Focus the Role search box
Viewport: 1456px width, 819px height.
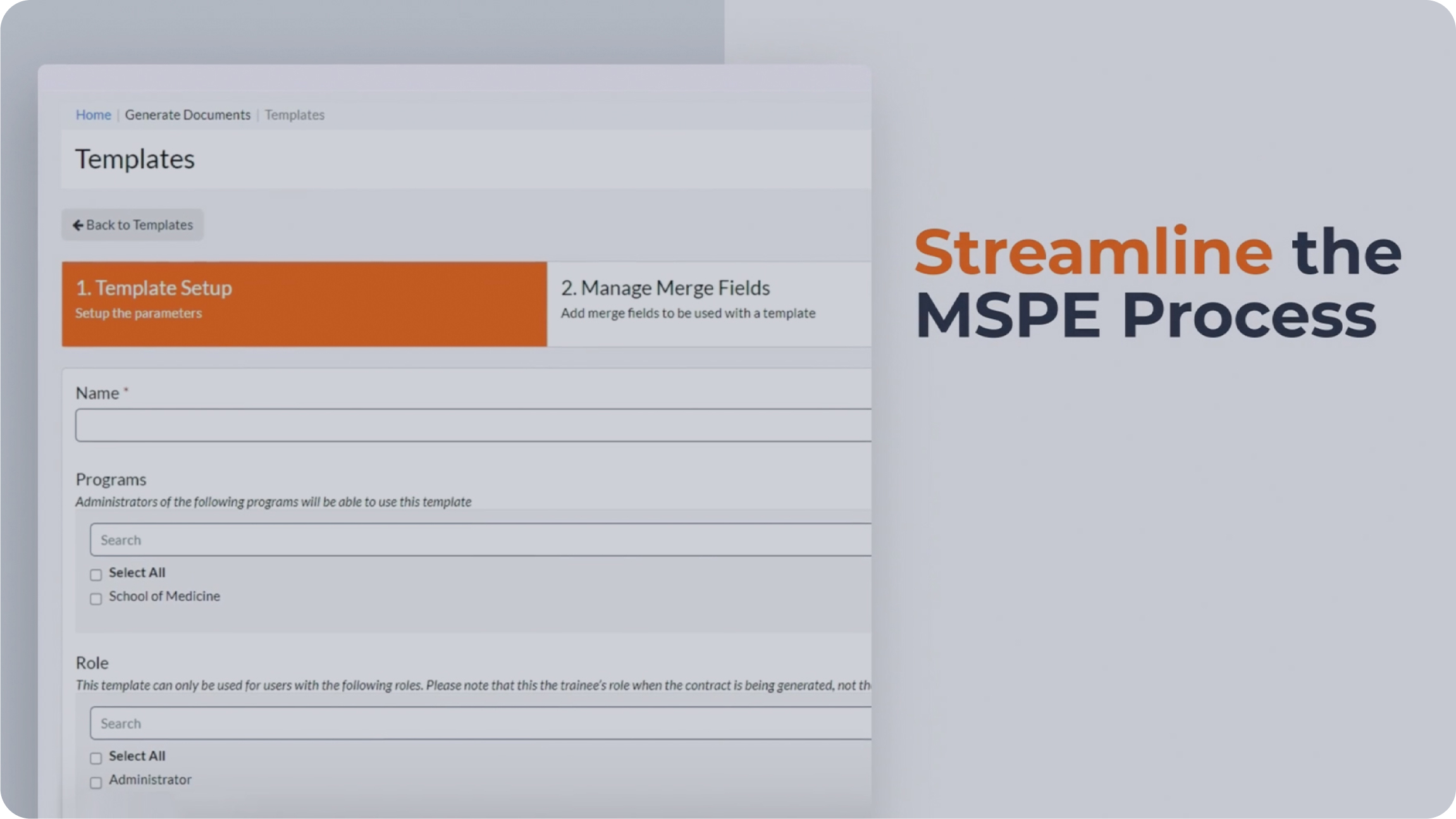pos(479,724)
